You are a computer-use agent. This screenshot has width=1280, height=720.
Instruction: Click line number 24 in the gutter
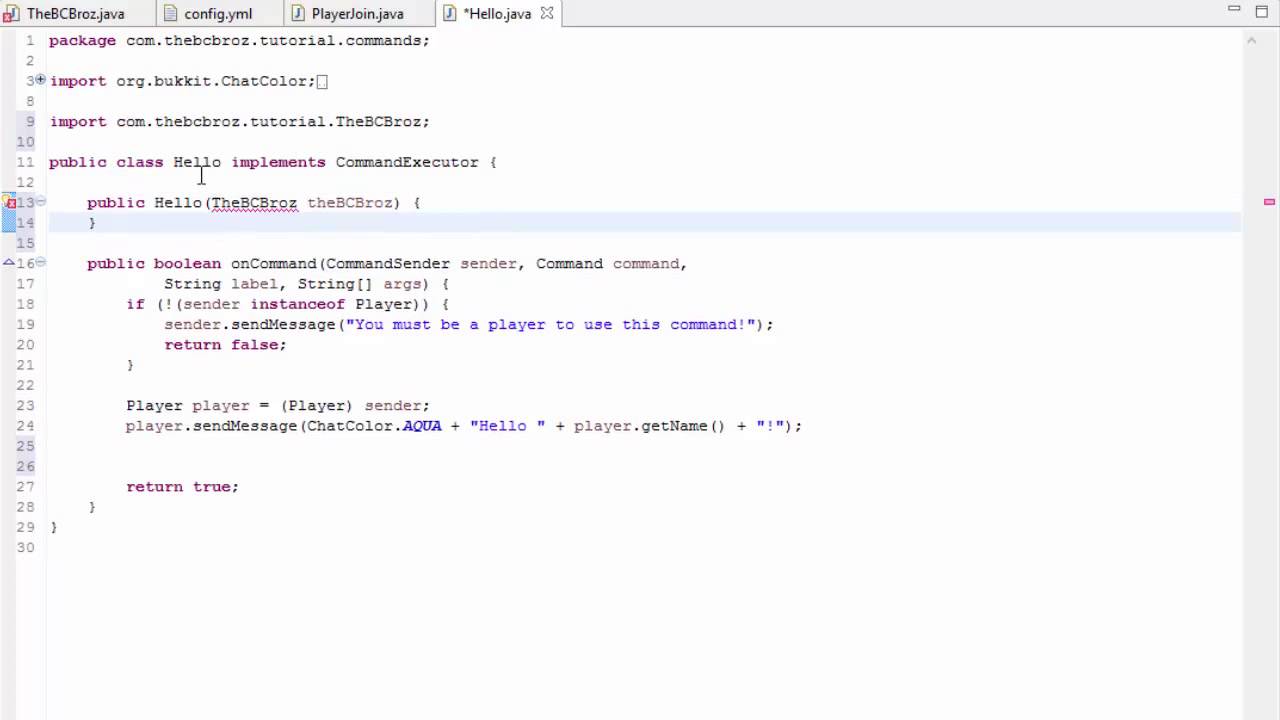[25, 426]
